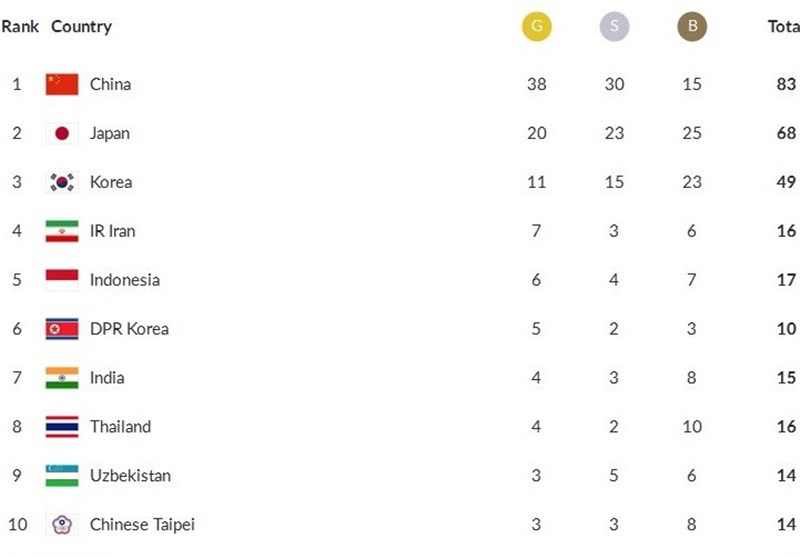Sort by the Country column header
This screenshot has height=557, width=800.
[82, 27]
